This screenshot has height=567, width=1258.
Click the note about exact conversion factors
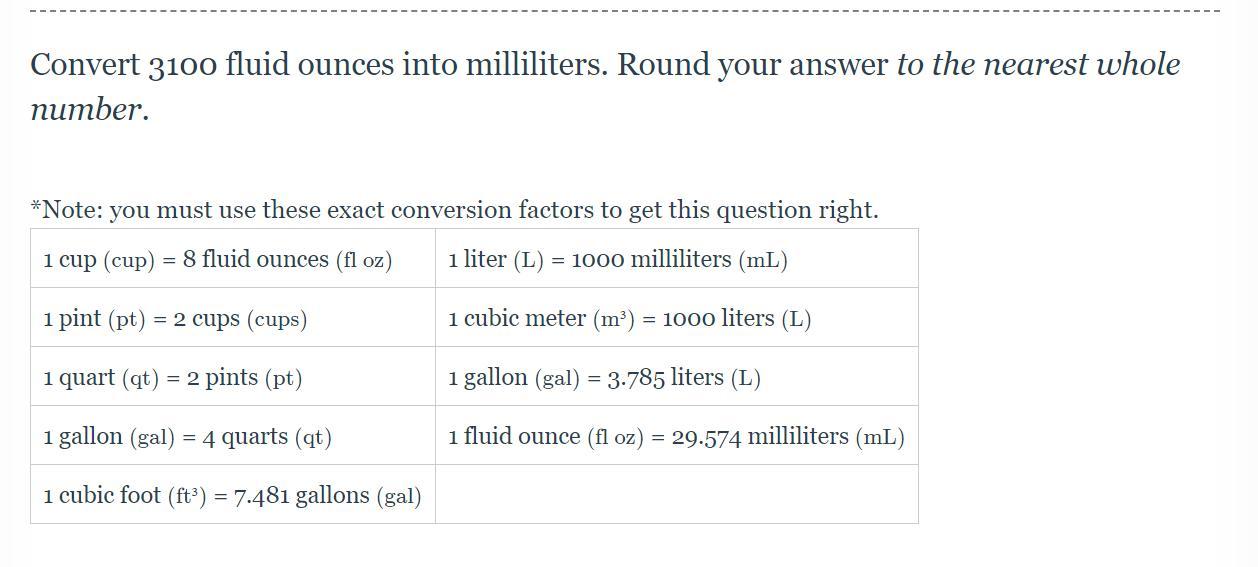[x=454, y=210]
